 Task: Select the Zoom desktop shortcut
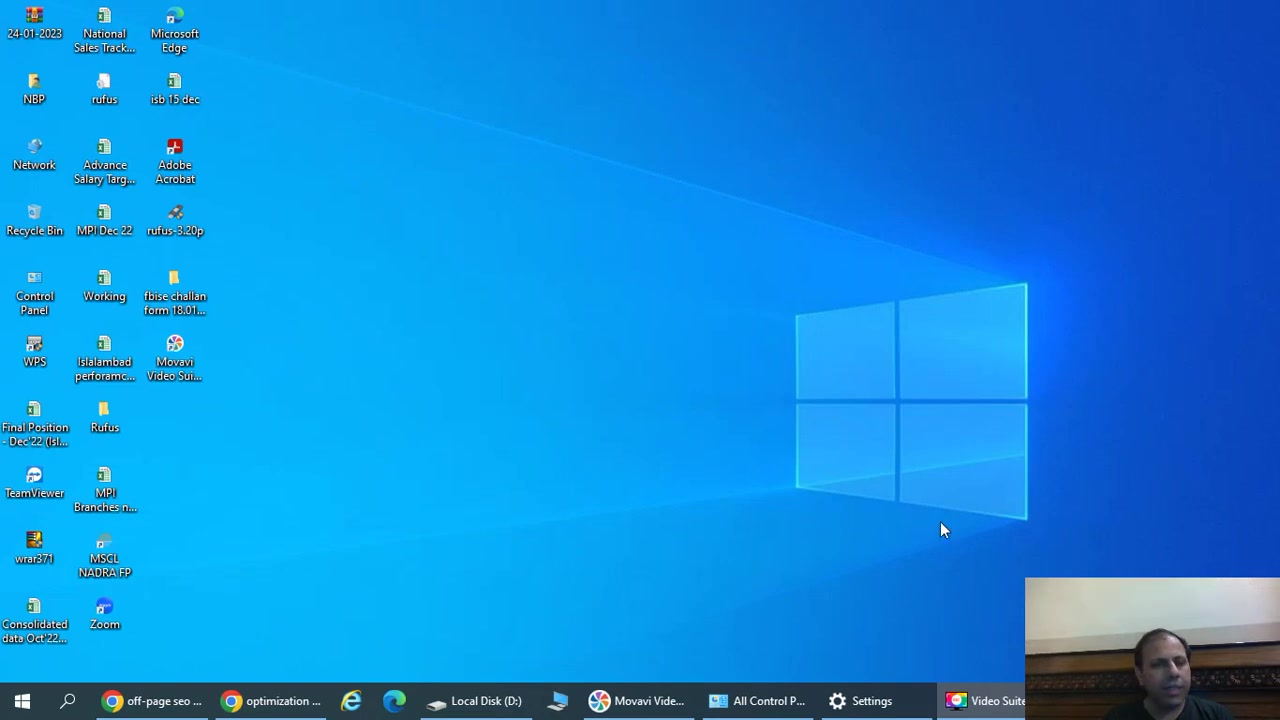(105, 614)
